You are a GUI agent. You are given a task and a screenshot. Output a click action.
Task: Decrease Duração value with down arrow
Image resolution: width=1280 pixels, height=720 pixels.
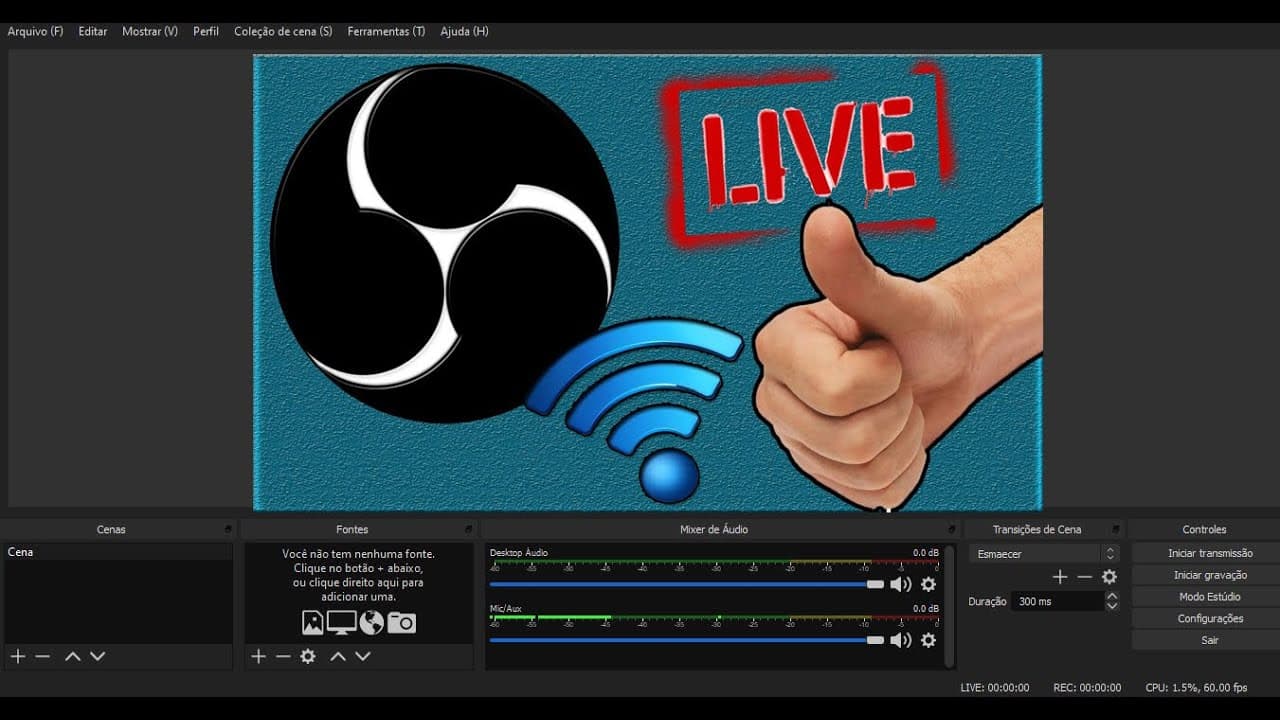(1111, 606)
